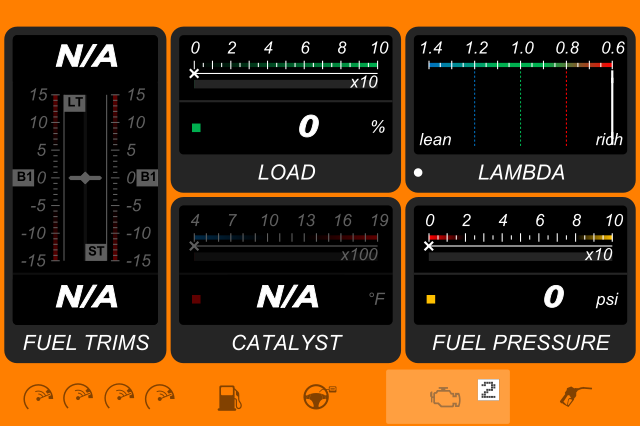Select the LT long-term trim marker
The image size is (640, 426).
75,103
